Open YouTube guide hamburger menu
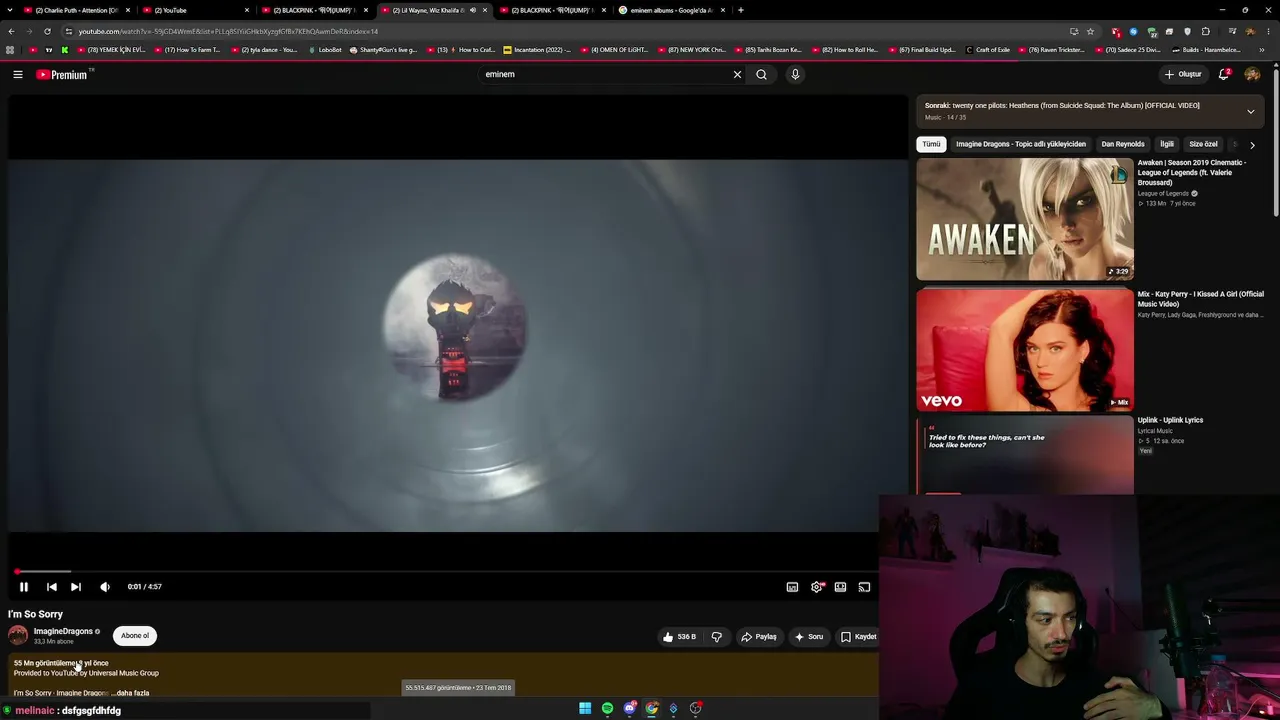This screenshot has height=720, width=1280. (18, 74)
